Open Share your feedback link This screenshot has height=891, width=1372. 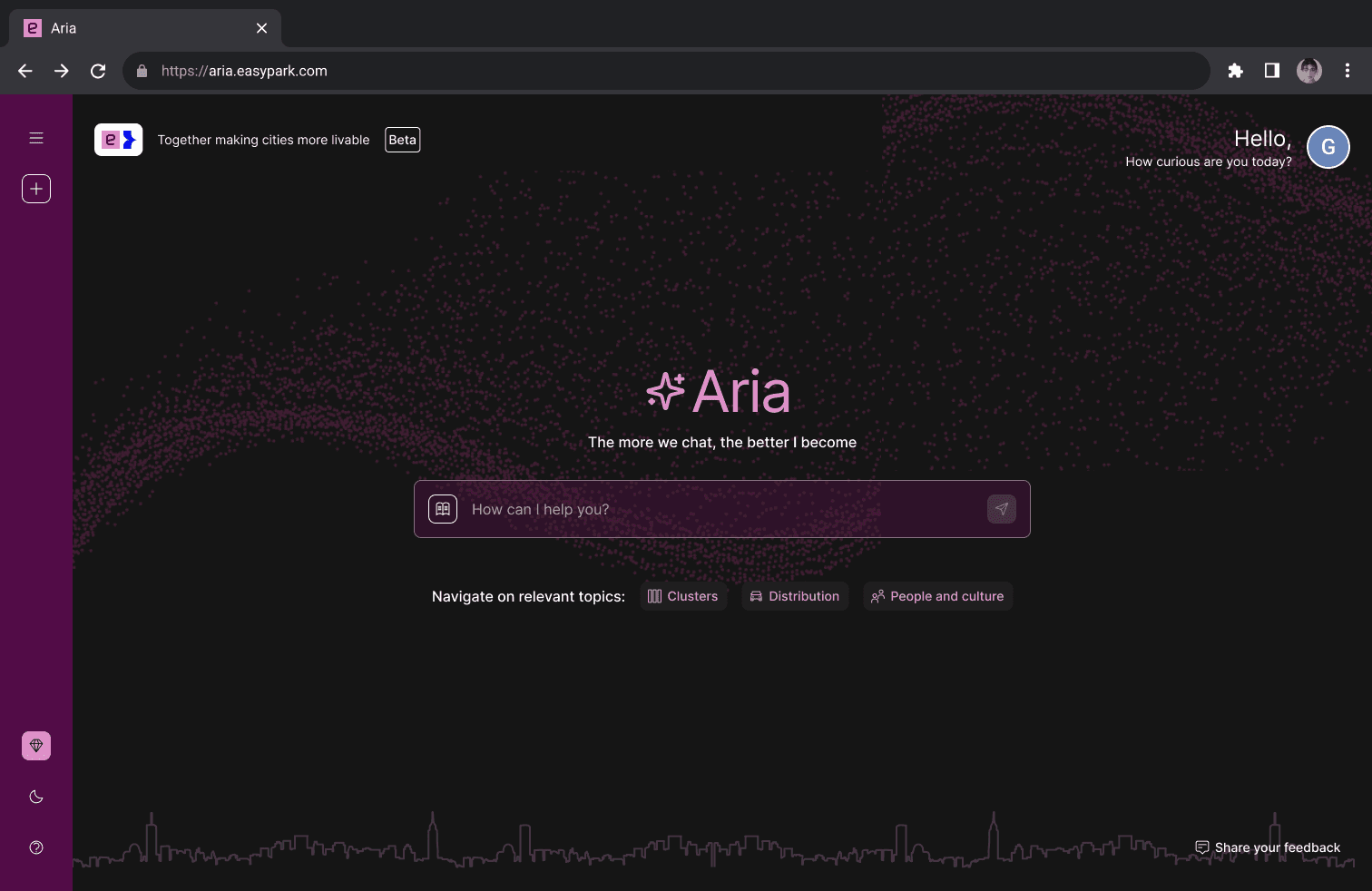tap(1268, 847)
